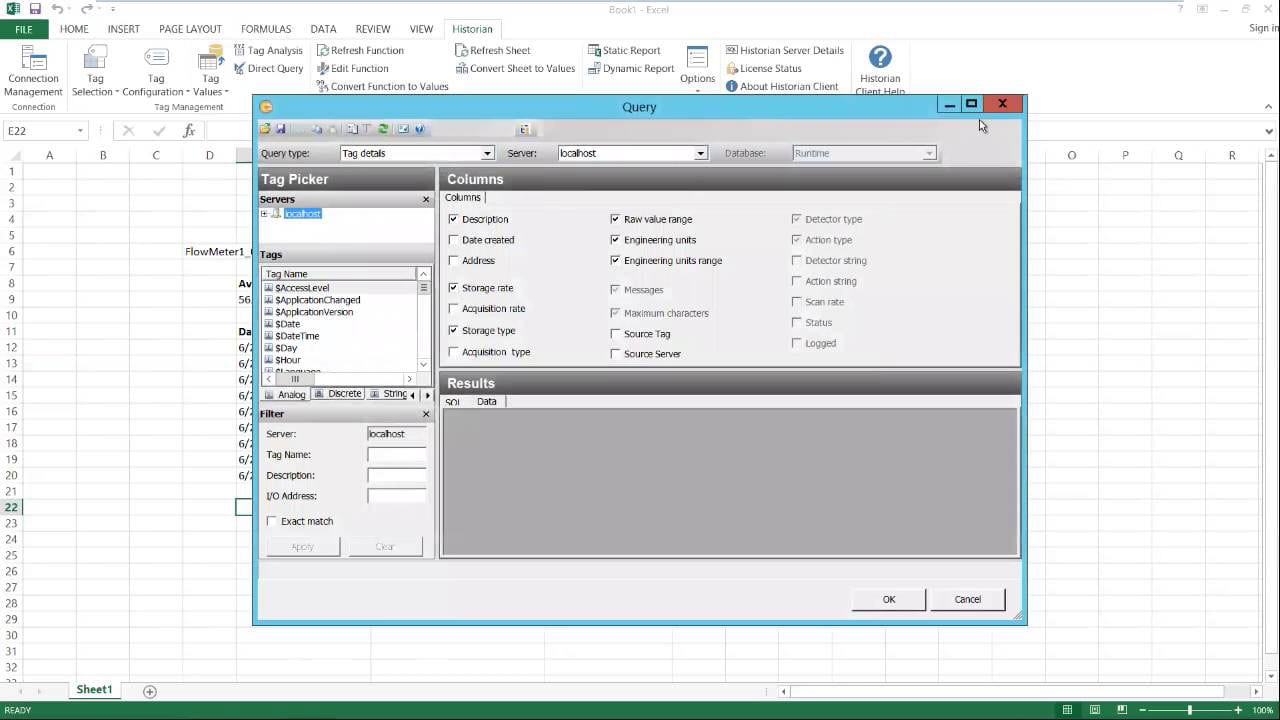
Task: Save workbook from Excel quick access toolbar
Action: (x=35, y=9)
